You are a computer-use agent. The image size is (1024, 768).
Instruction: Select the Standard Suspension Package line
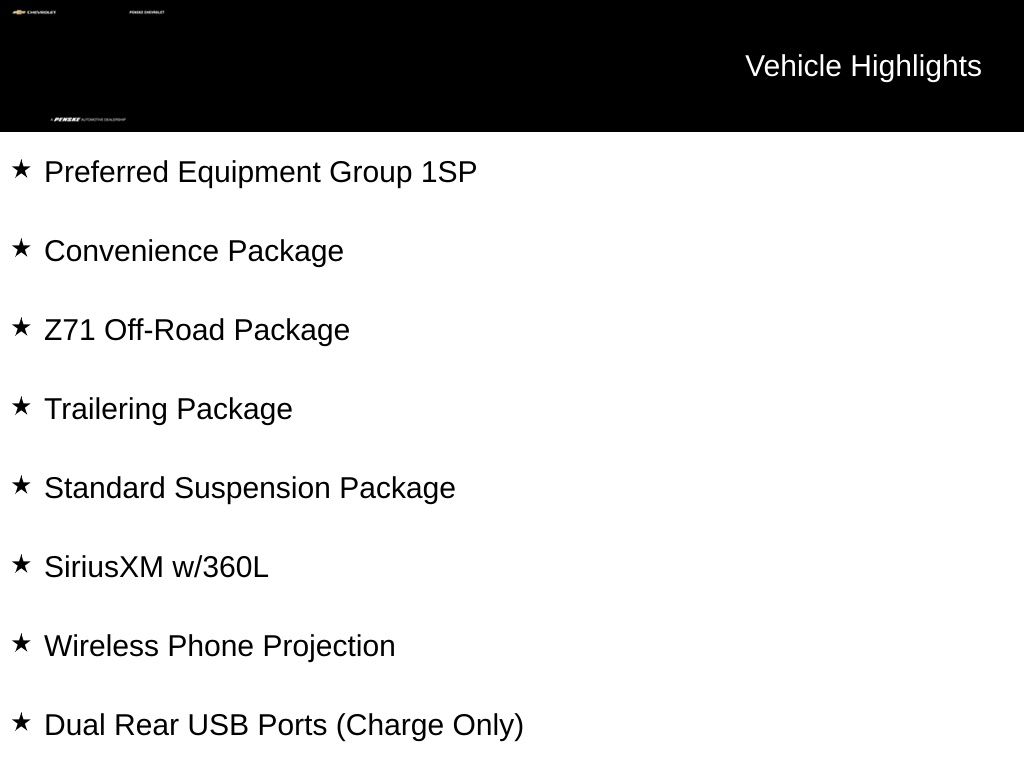click(x=250, y=489)
